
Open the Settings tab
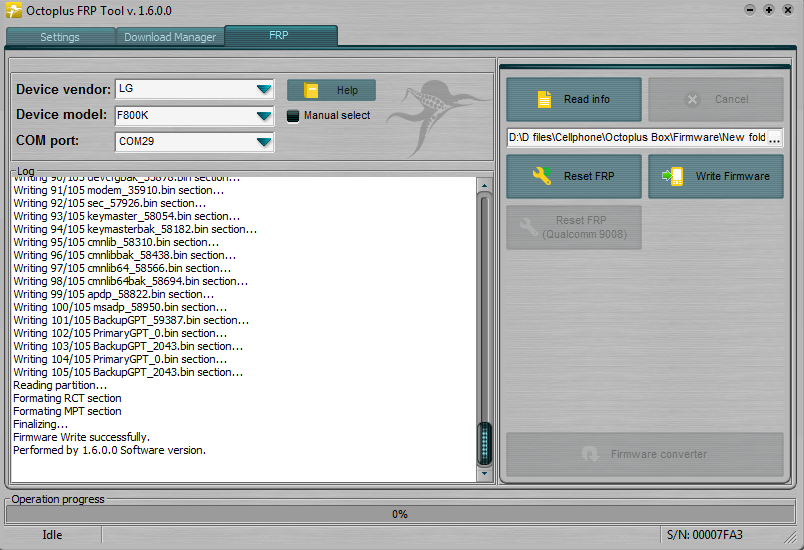(x=60, y=37)
